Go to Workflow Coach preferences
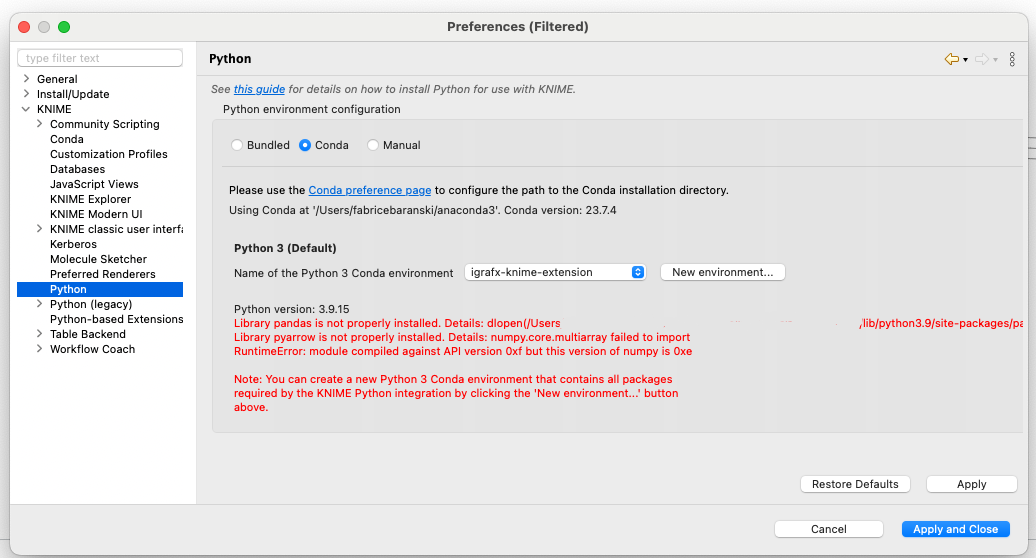This screenshot has height=558, width=1036. point(92,349)
